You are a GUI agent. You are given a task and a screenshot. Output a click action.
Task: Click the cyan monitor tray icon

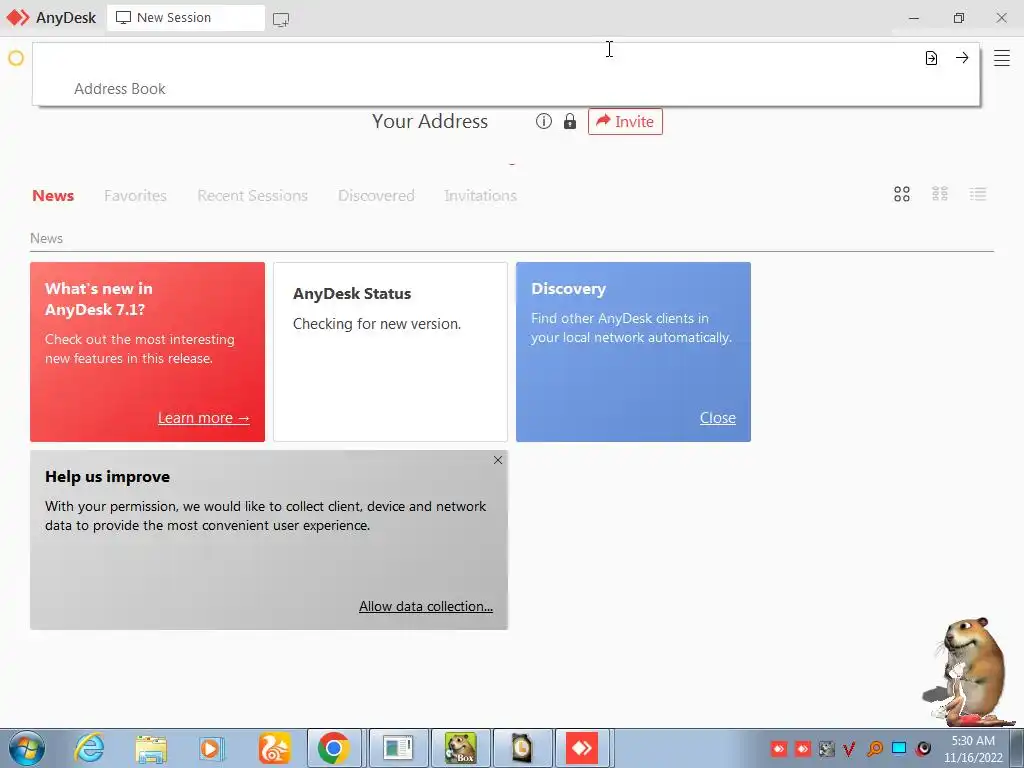tap(899, 748)
